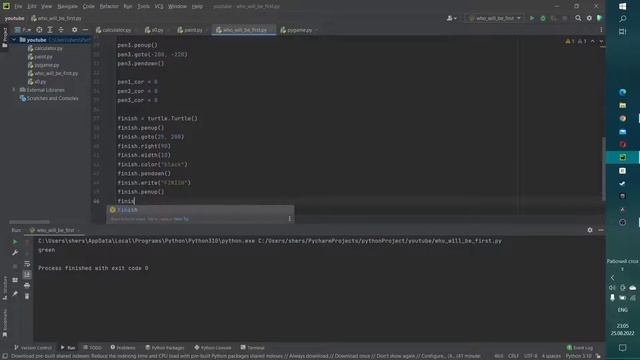Pin the Run tab with pin icon
This screenshot has width=640, height=360.
[15, 293]
